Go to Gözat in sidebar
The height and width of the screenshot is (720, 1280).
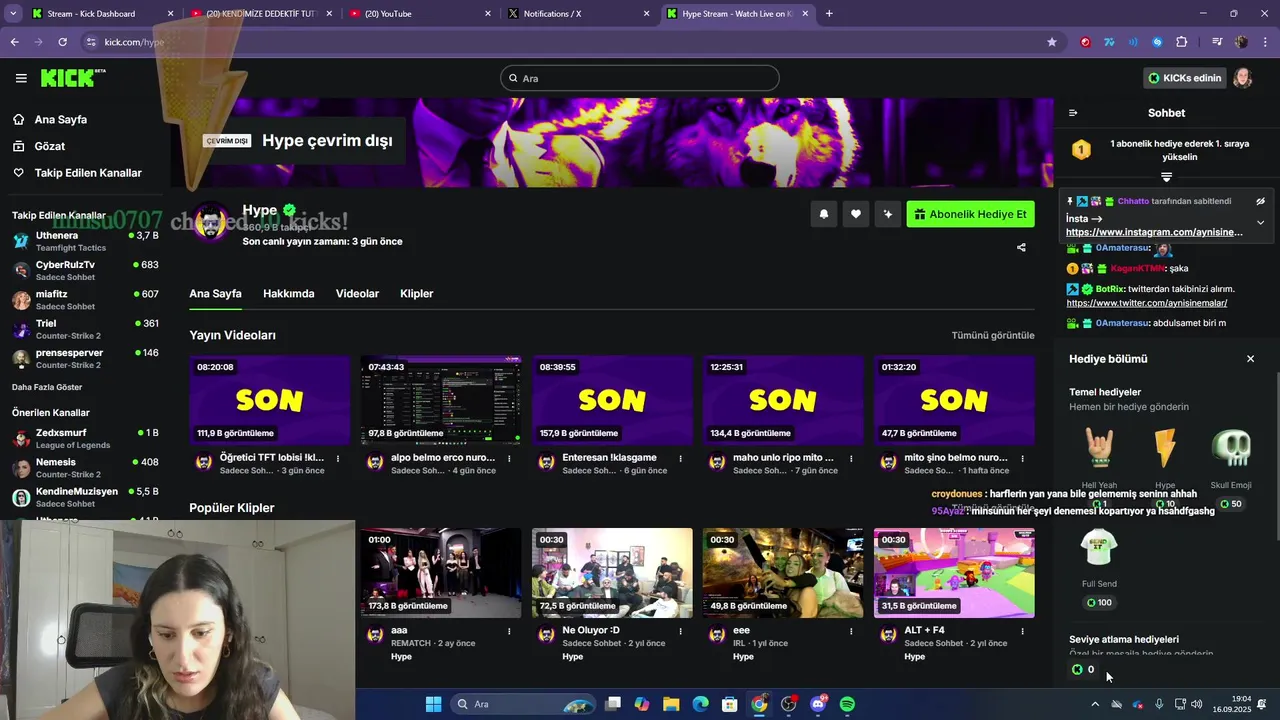49,146
